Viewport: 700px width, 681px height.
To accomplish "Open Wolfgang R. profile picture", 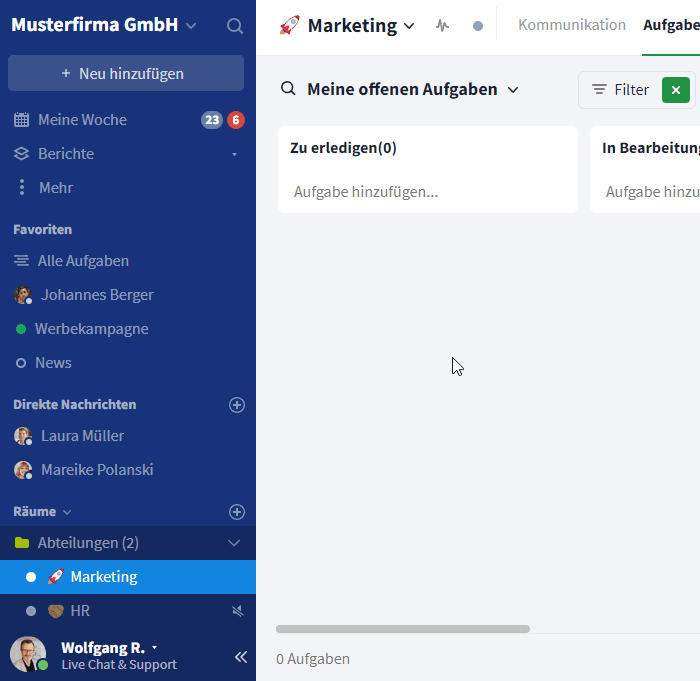I will coord(28,654).
